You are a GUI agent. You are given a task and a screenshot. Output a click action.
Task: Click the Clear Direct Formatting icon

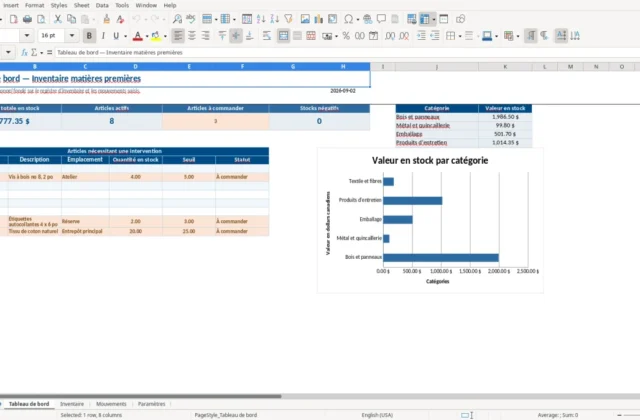tap(120, 19)
